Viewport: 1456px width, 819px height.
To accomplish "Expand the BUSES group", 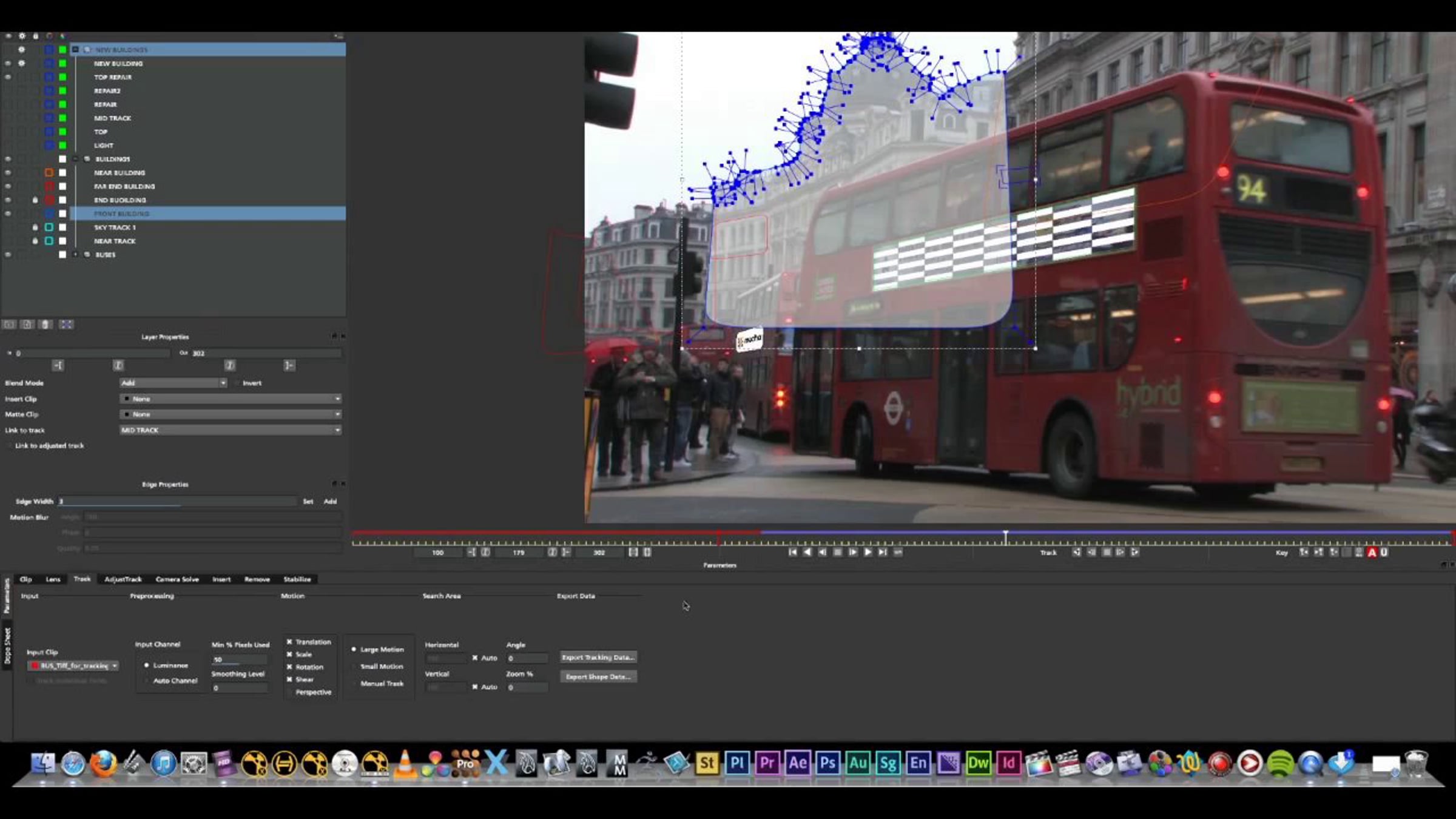I will [x=75, y=255].
